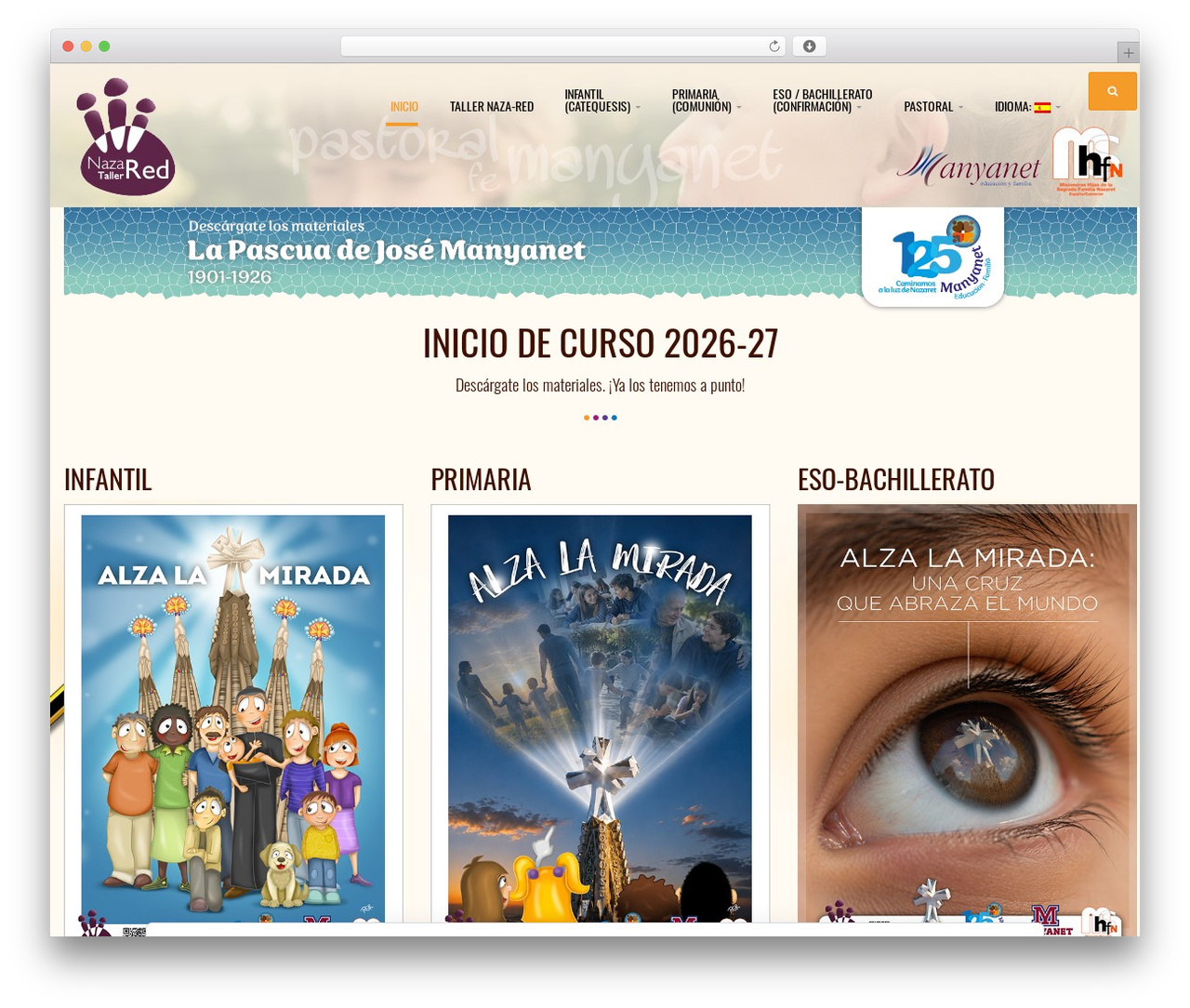Click the hfN Misioneras logo
Viewport: 1190px width, 1008px height.
(x=1088, y=161)
